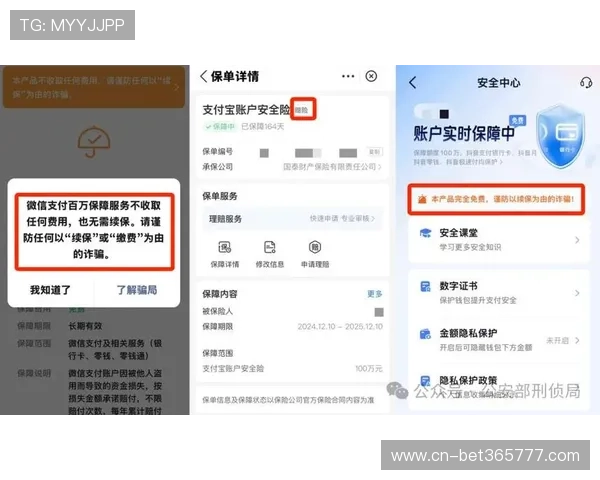The height and width of the screenshot is (480, 600).
Task: Tap 更多 beside 保障内容
Action: pos(375,294)
